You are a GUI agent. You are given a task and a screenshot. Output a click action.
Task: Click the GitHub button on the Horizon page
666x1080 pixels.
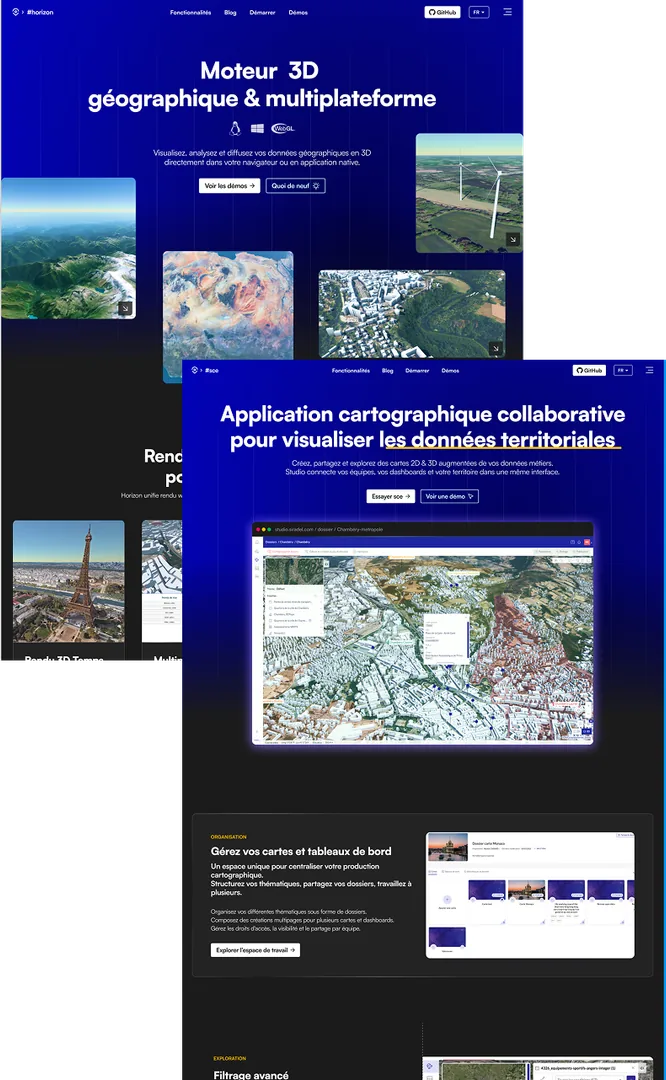click(x=442, y=12)
